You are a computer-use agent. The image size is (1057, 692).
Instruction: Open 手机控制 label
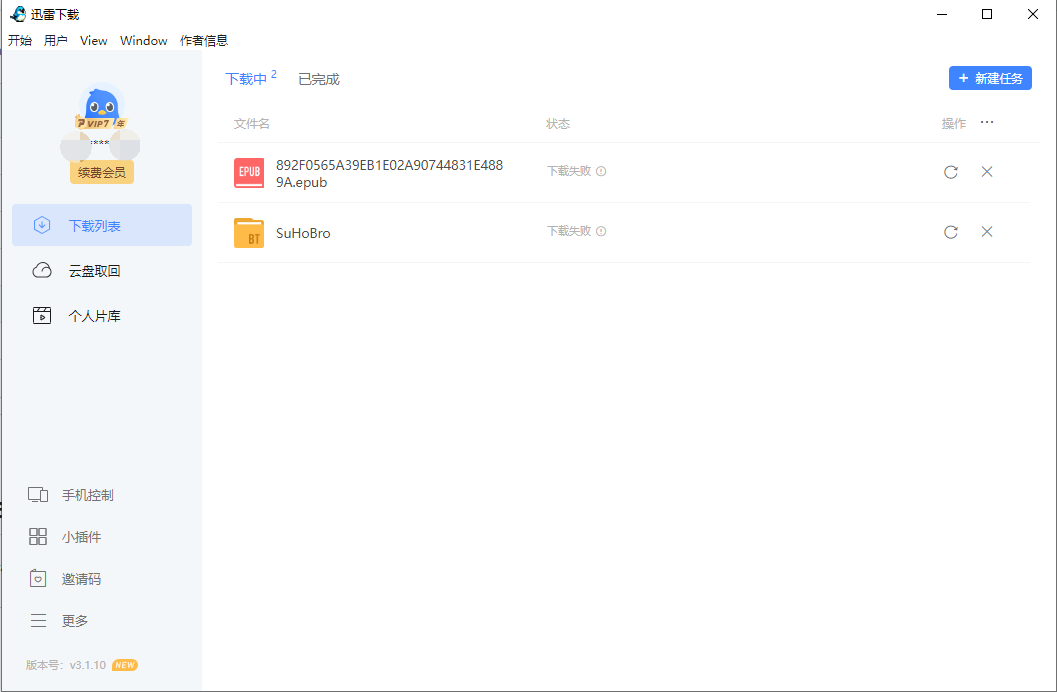pyautogui.click(x=88, y=495)
